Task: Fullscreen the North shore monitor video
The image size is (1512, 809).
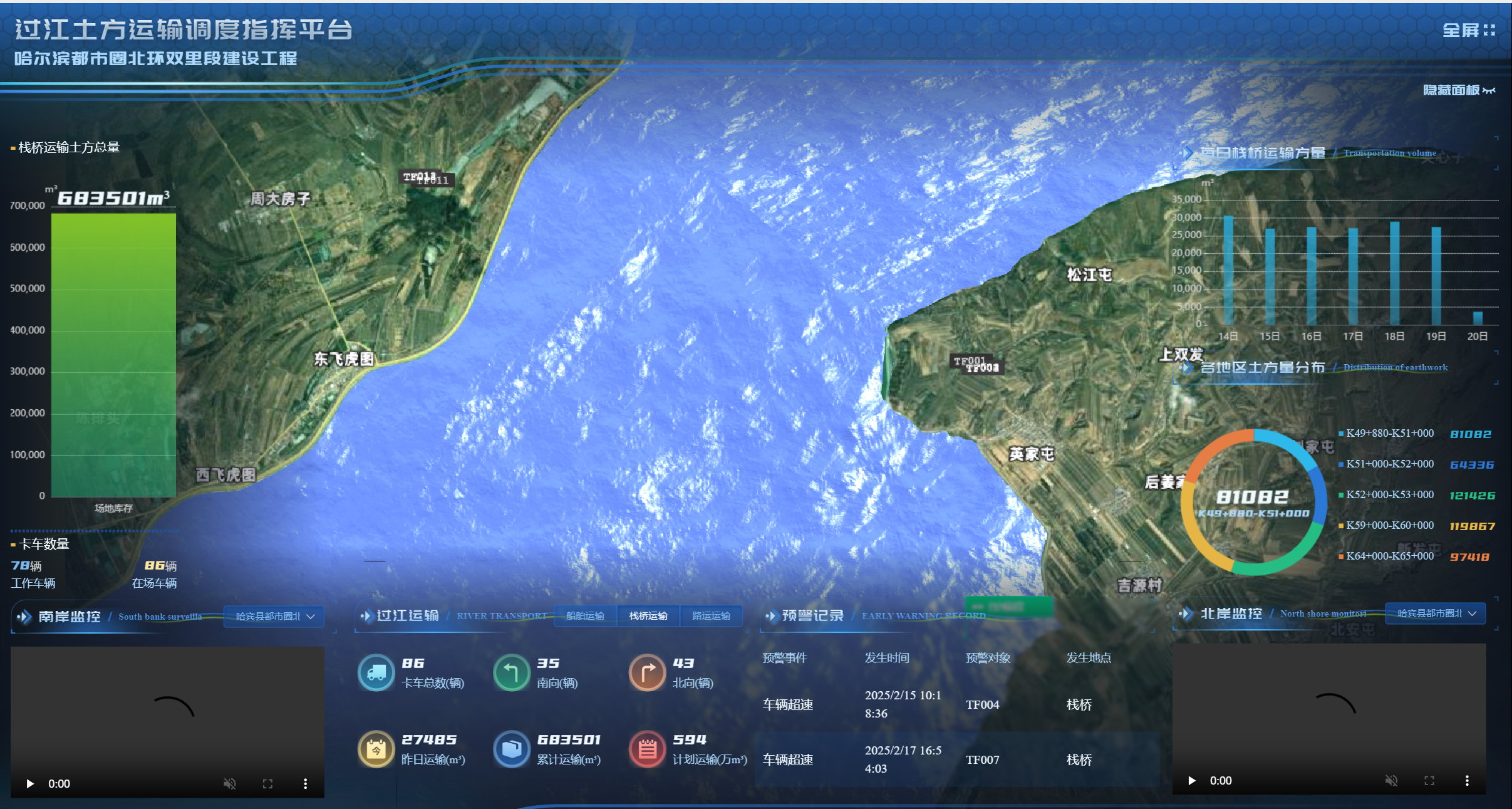Action: coord(1429,781)
